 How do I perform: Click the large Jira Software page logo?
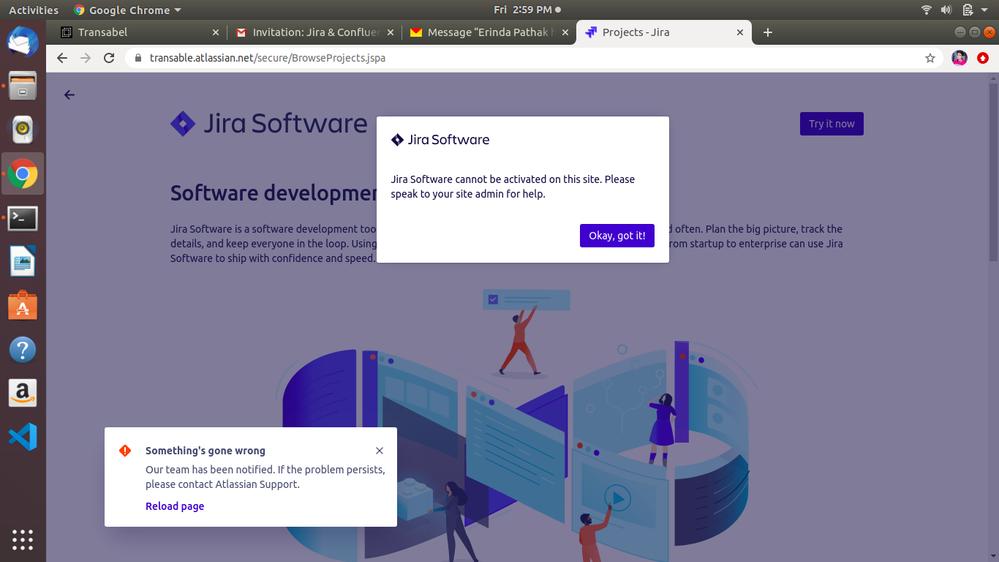pos(268,124)
